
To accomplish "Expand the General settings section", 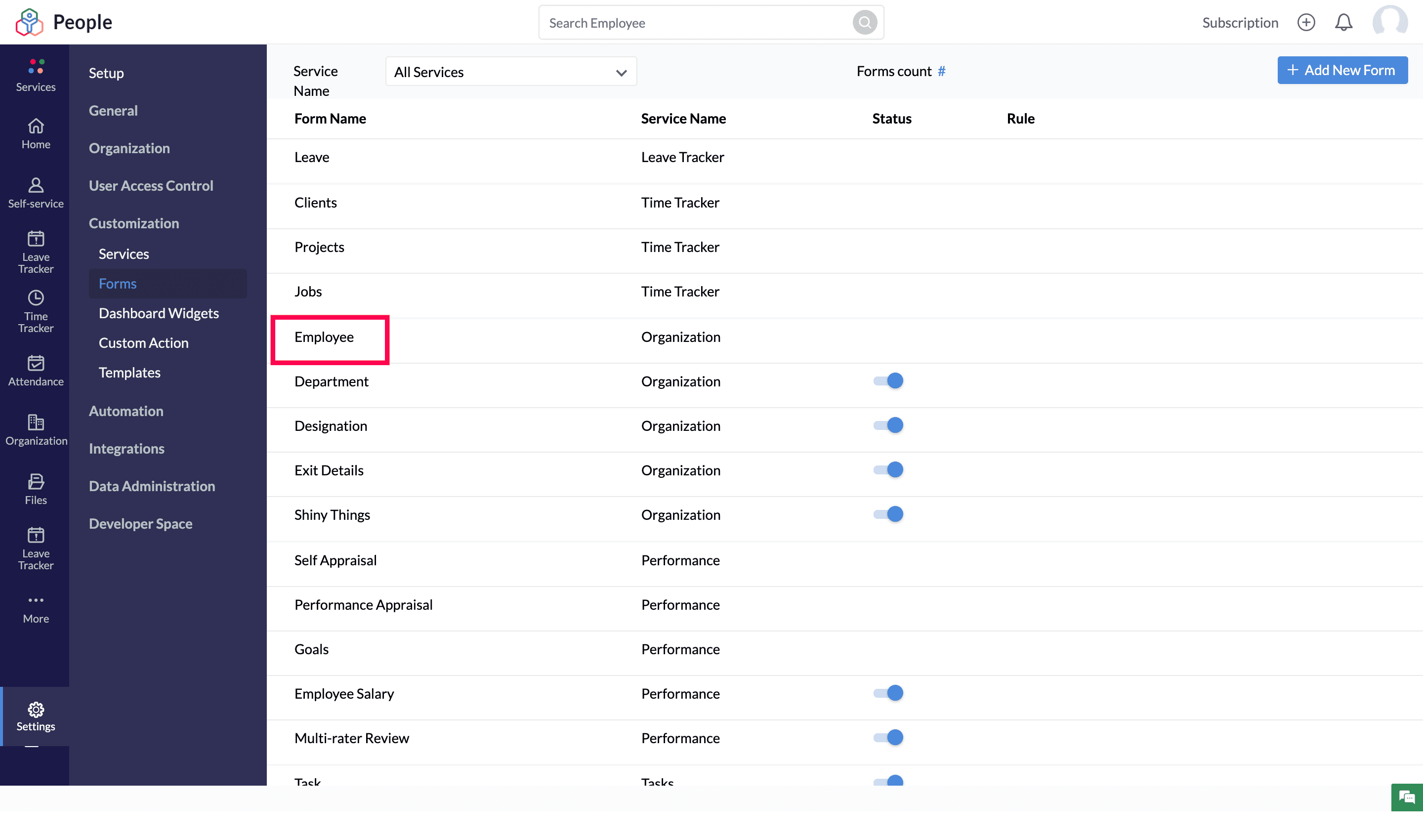I will (113, 110).
